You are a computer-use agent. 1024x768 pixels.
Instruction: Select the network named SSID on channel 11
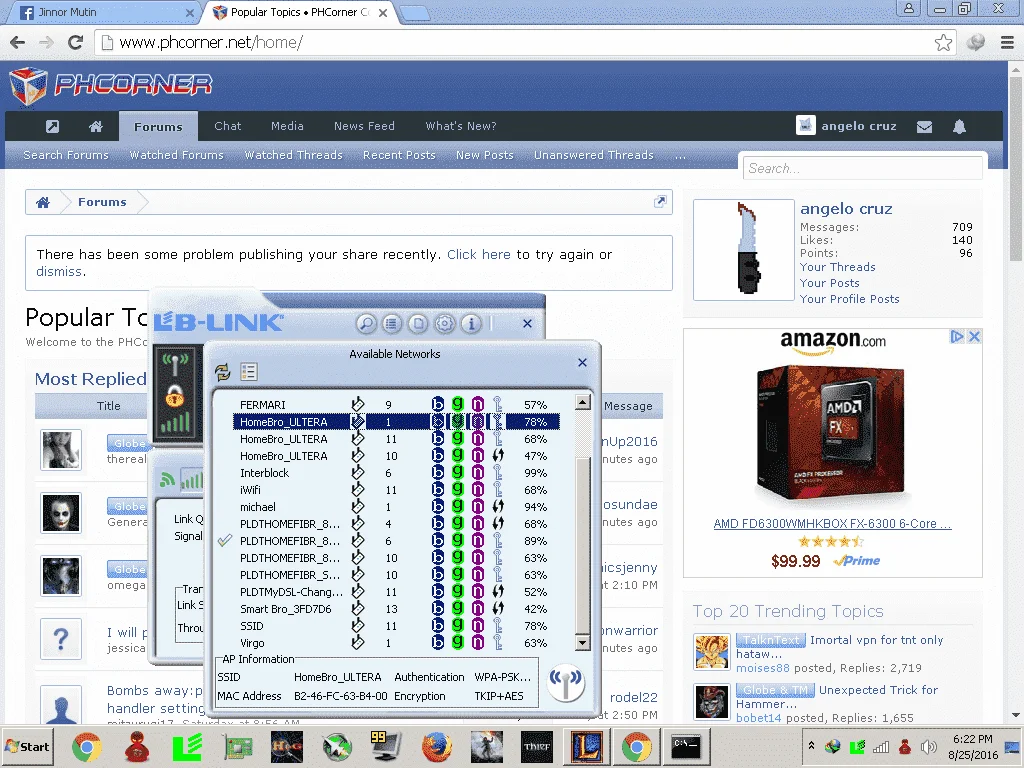click(396, 626)
